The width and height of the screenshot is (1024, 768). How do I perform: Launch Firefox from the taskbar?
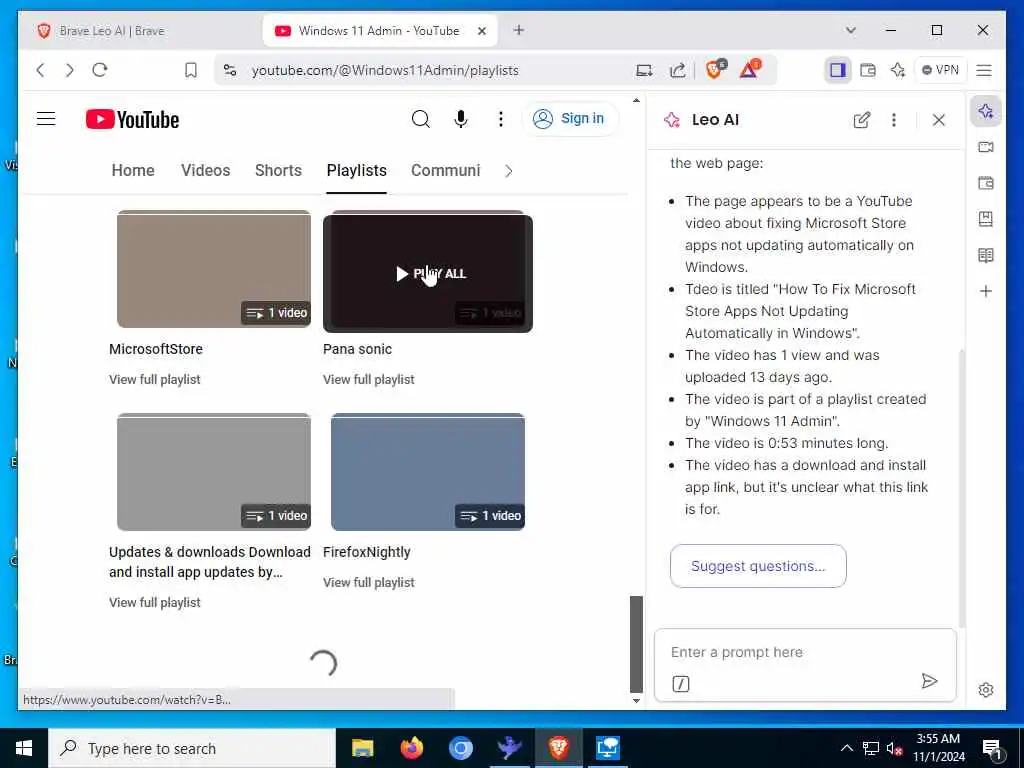point(411,748)
